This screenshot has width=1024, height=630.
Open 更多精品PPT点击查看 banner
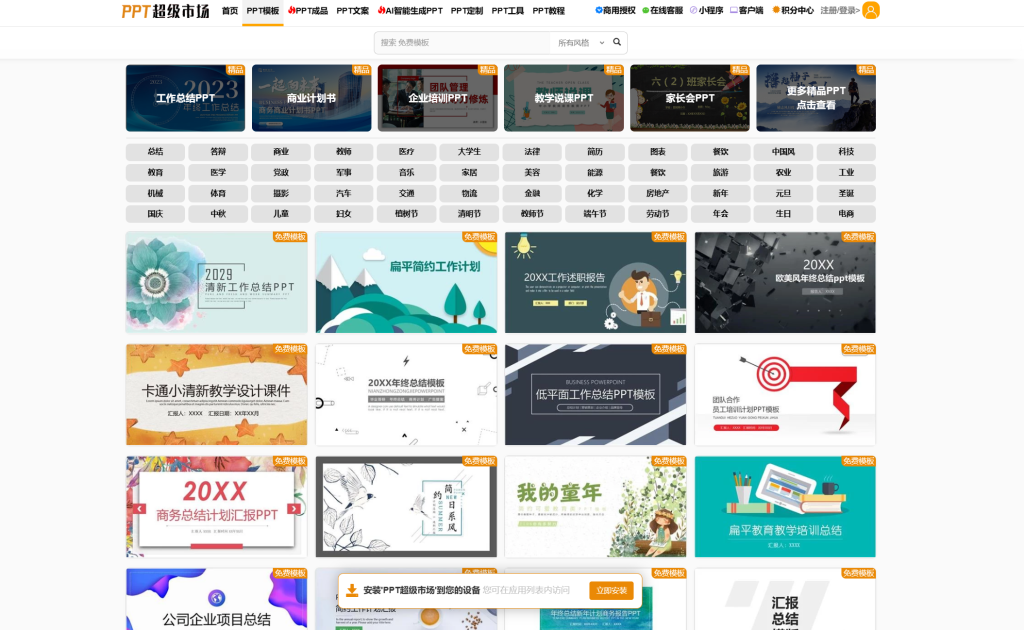(815, 97)
